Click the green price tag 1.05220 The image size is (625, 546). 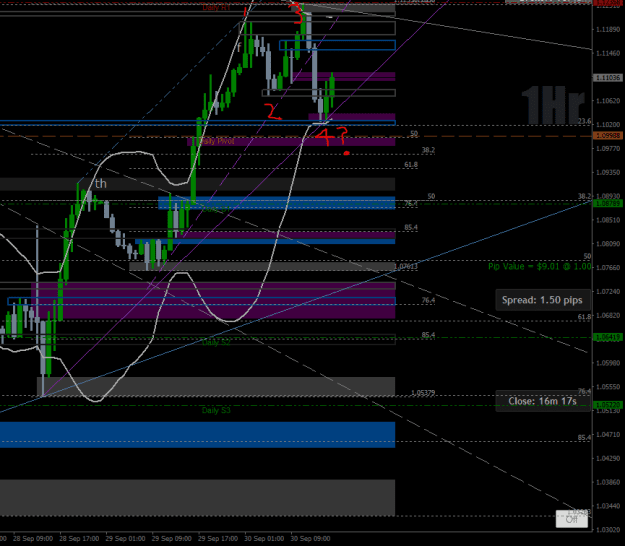point(607,405)
